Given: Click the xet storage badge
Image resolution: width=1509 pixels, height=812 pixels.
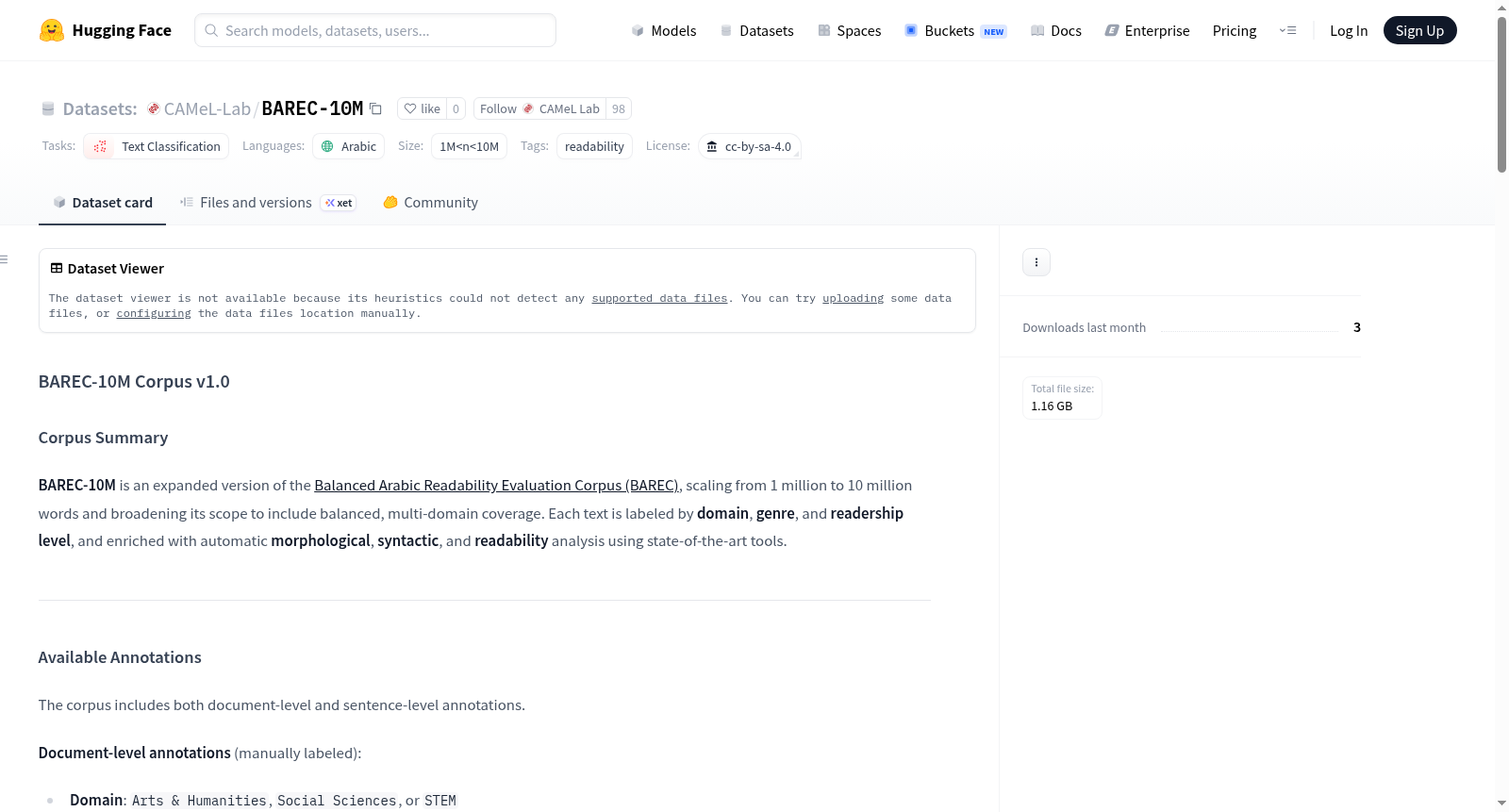Looking at the screenshot, I should tap(339, 203).
